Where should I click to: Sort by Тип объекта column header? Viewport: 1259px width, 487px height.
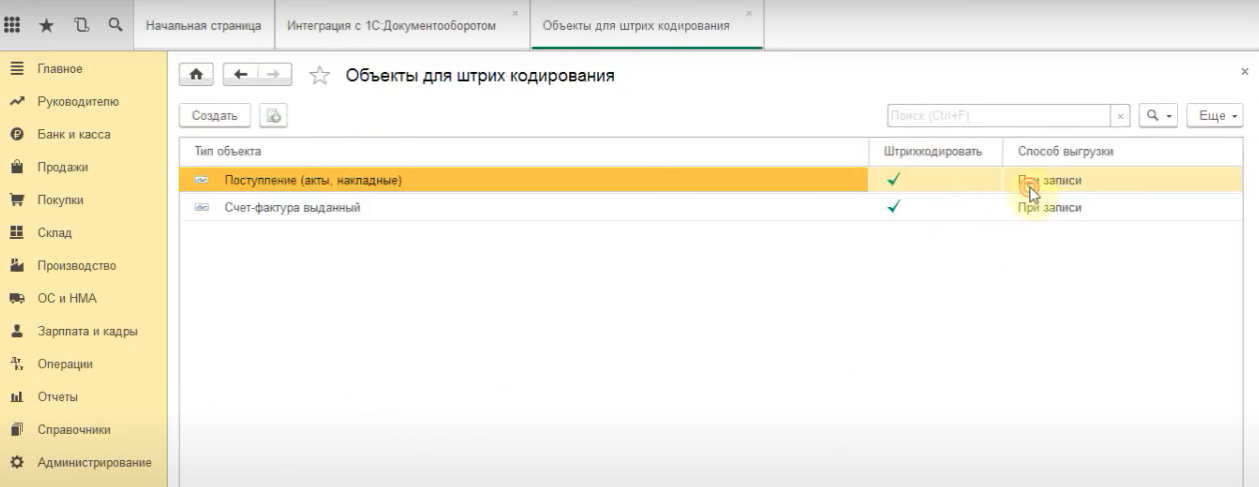tap(524, 151)
